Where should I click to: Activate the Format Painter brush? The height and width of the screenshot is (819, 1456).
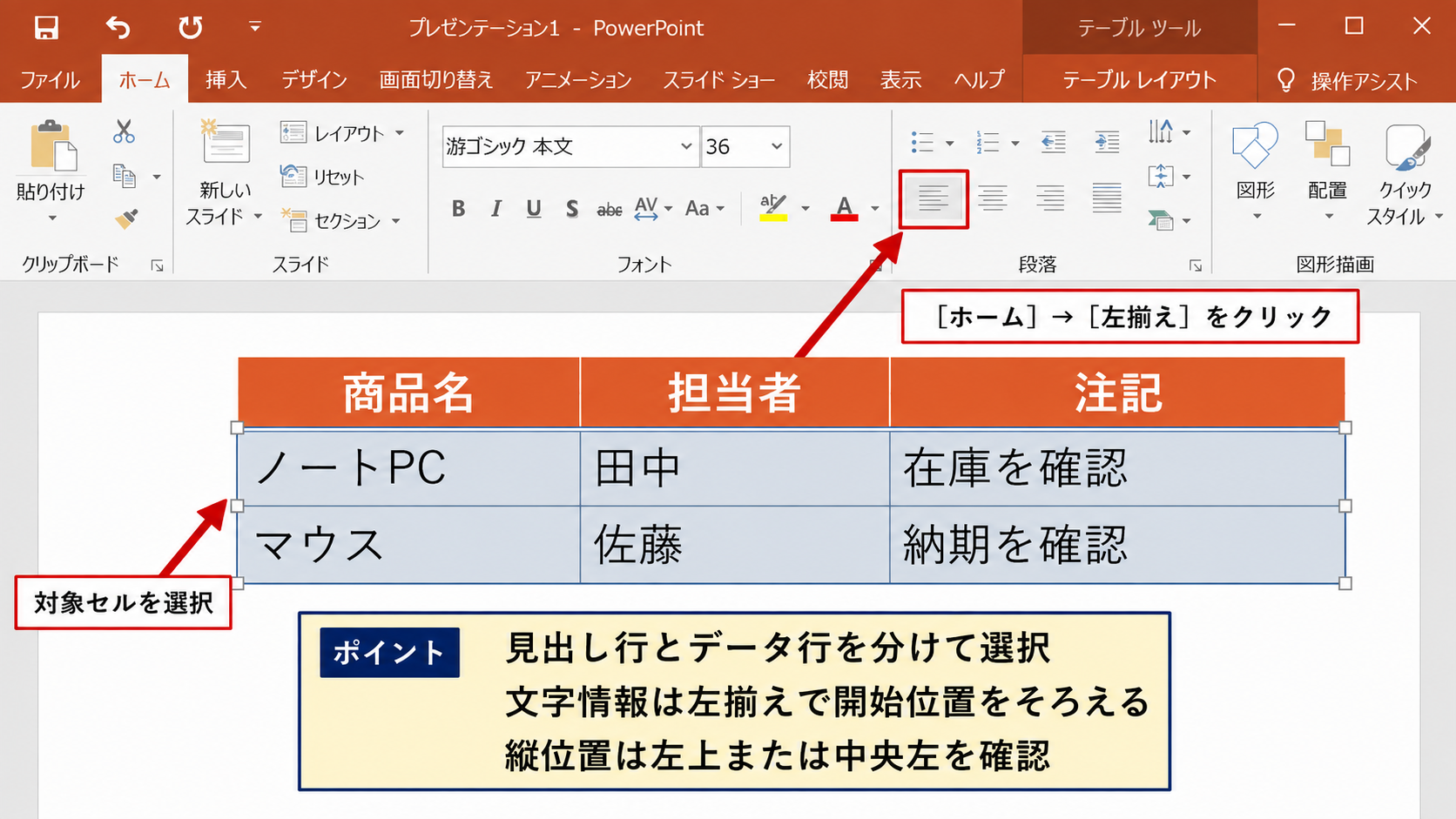(x=126, y=219)
